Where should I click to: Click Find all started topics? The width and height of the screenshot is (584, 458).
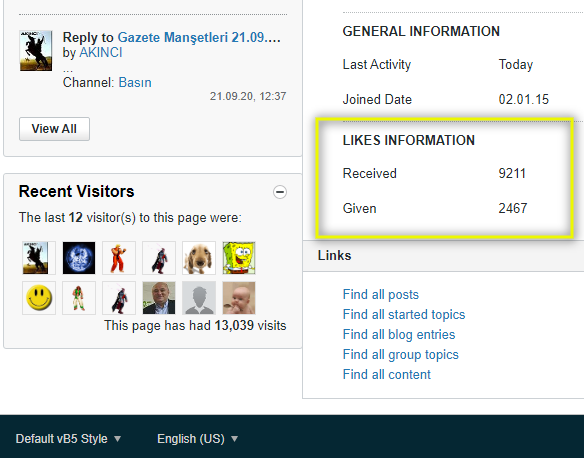click(404, 315)
